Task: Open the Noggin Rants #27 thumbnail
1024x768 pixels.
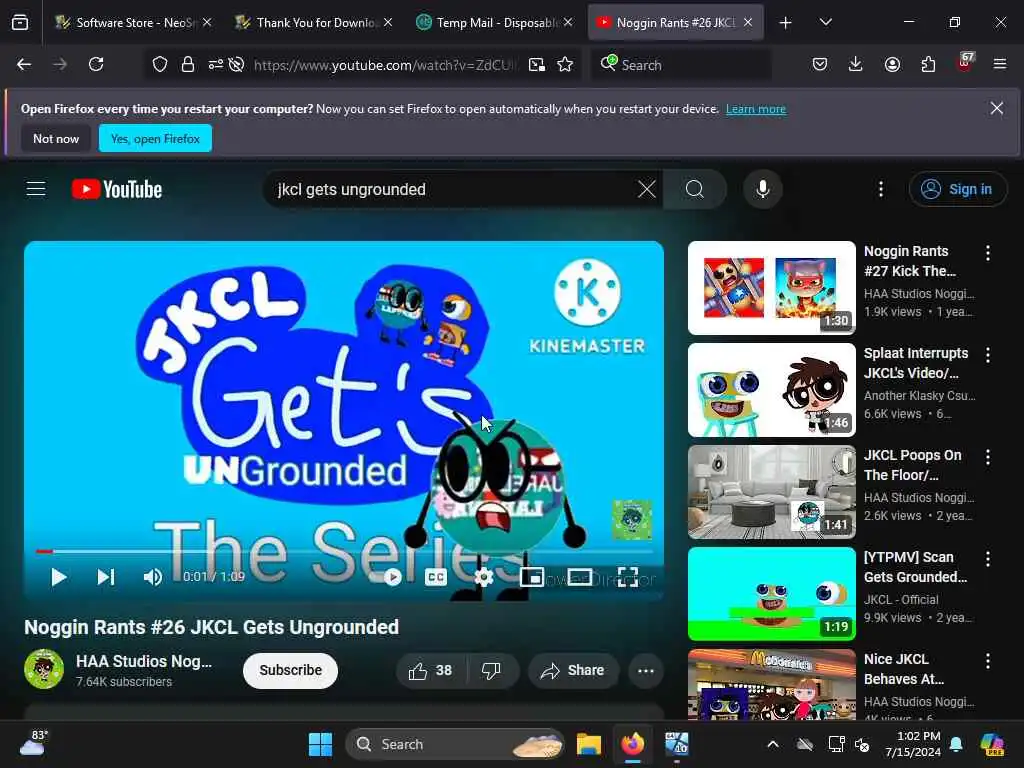Action: tap(772, 288)
